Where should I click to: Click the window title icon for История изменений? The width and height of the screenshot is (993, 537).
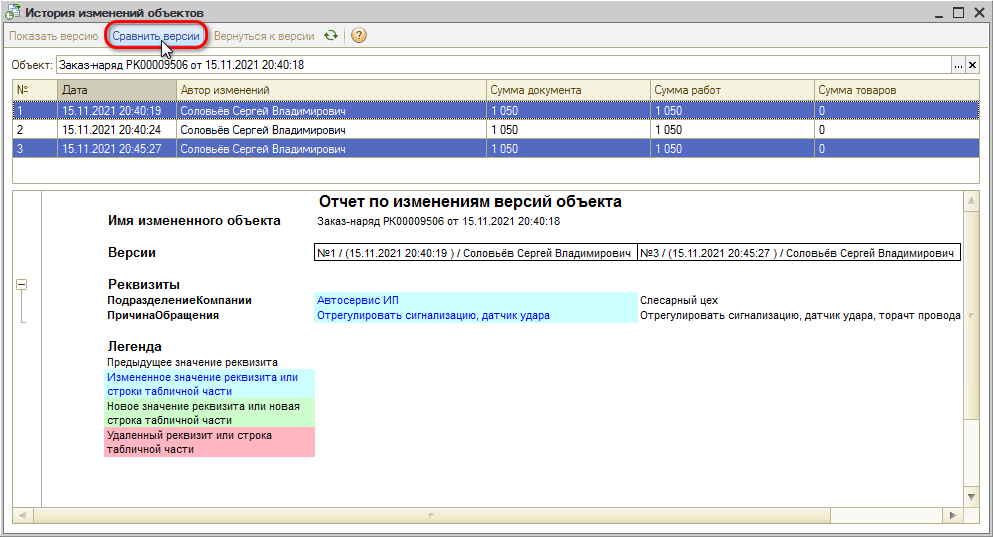13,13
